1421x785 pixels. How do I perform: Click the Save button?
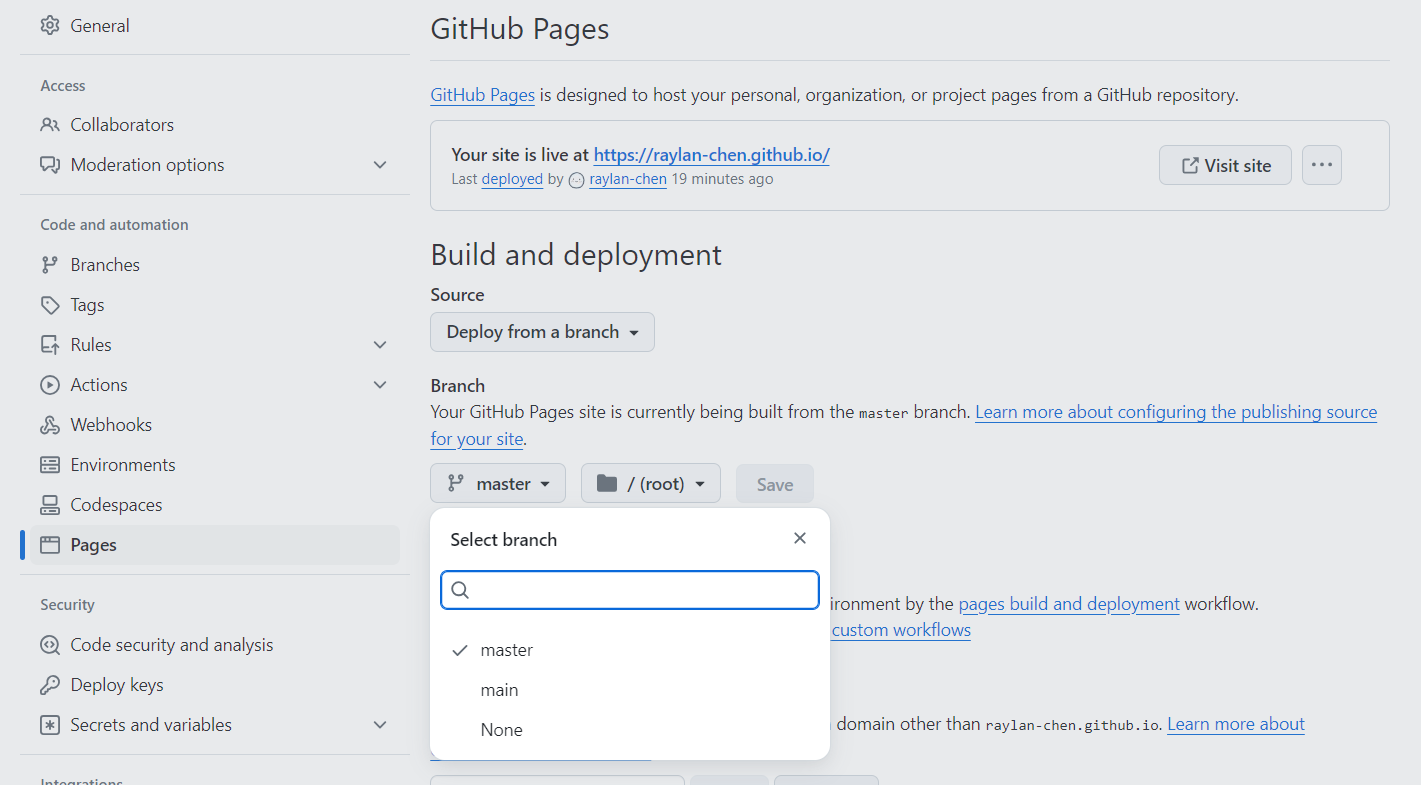coord(775,484)
